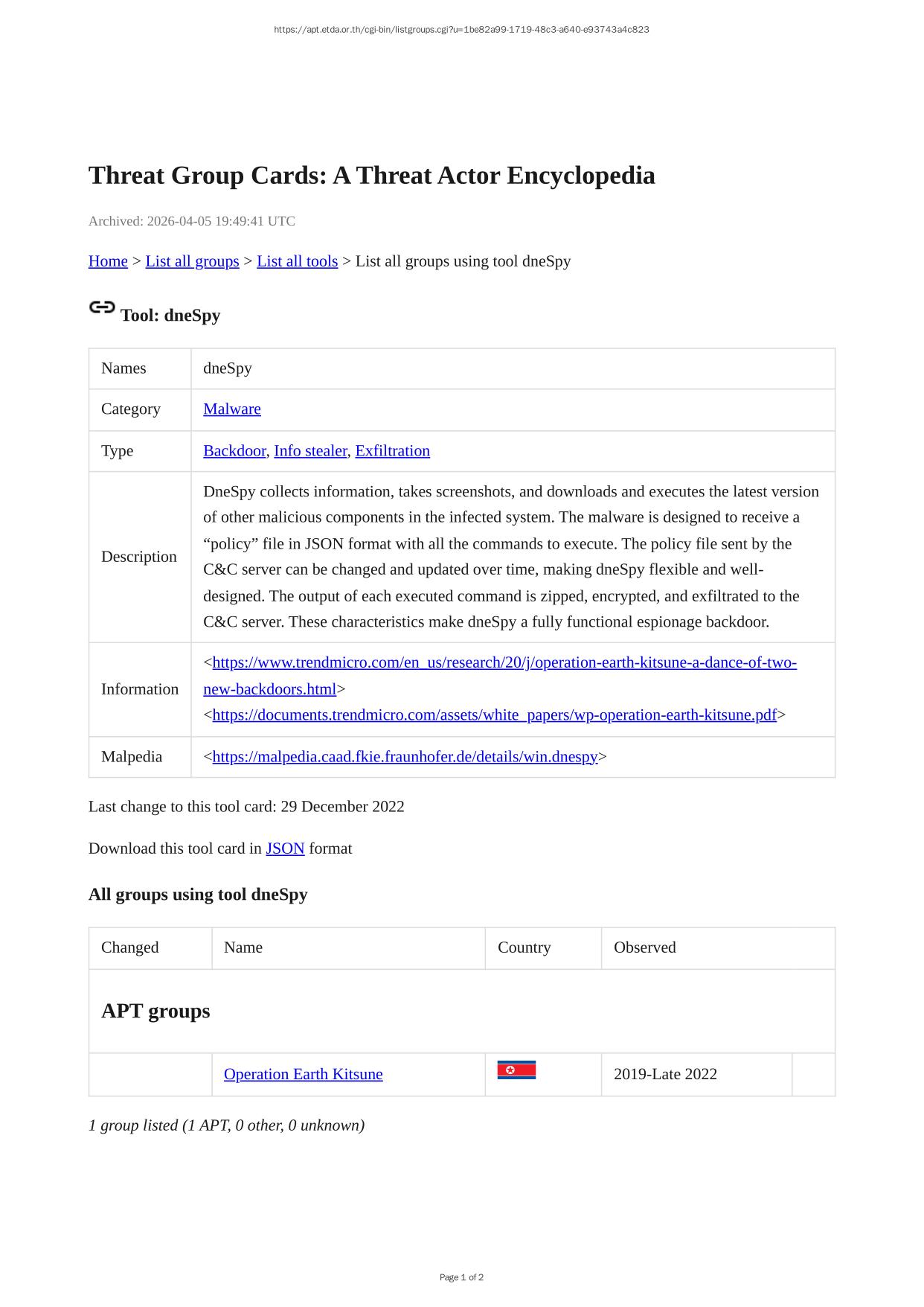Click the Threat Group Cards page title
The width and height of the screenshot is (924, 1307).
pyautogui.click(x=371, y=176)
